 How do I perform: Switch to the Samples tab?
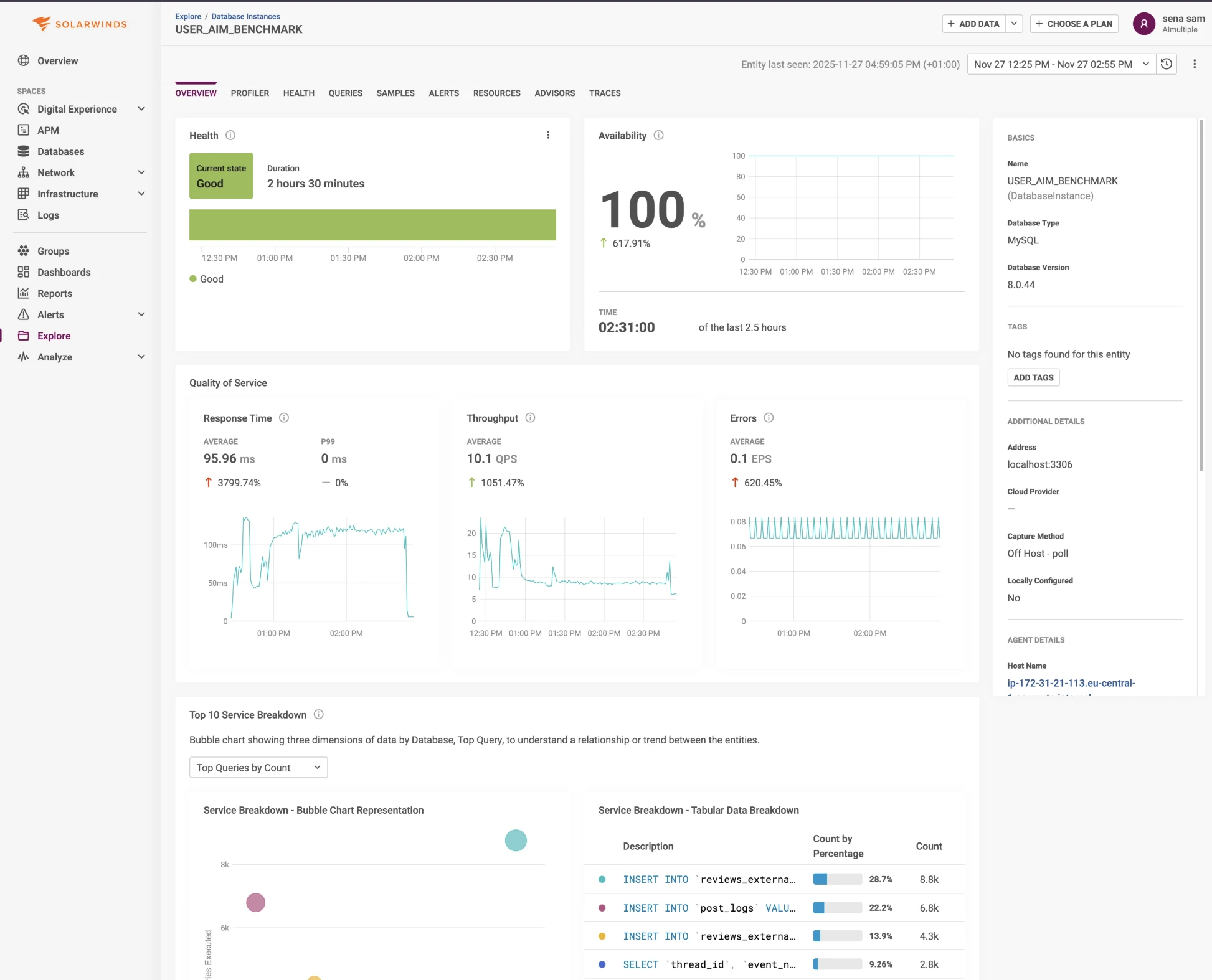395,93
